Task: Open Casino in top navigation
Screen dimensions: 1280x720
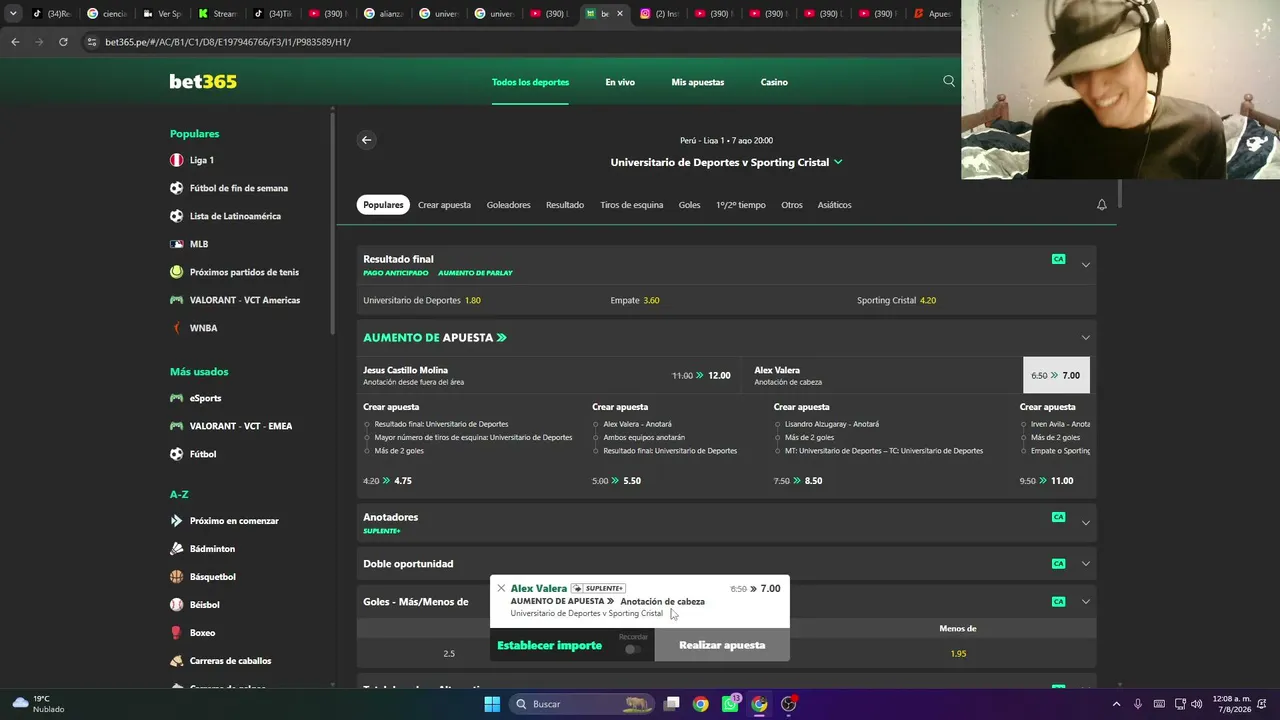Action: click(774, 82)
